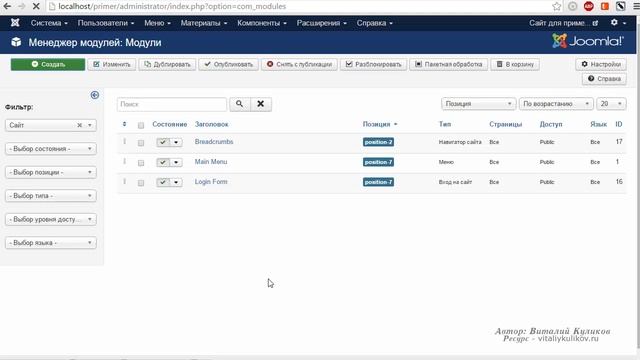Click the drag handle of the Breadcrumbs row

tap(124, 142)
